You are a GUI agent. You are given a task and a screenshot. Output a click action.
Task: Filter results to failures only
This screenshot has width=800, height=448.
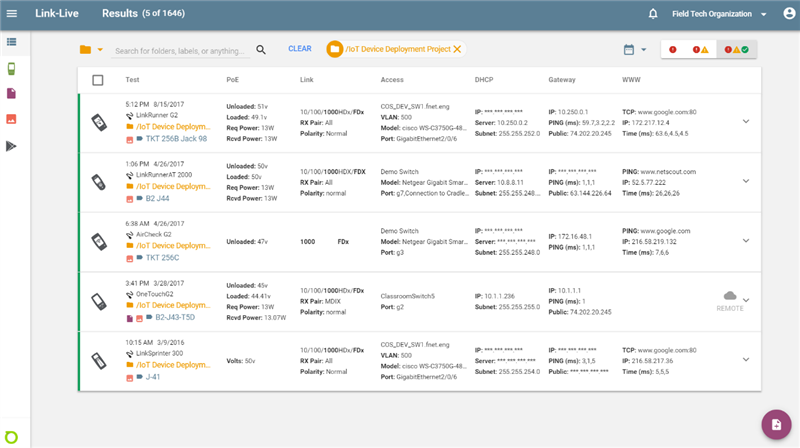673,49
